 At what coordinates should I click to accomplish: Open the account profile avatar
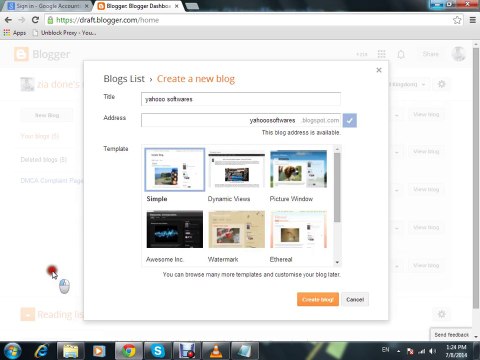[458, 54]
